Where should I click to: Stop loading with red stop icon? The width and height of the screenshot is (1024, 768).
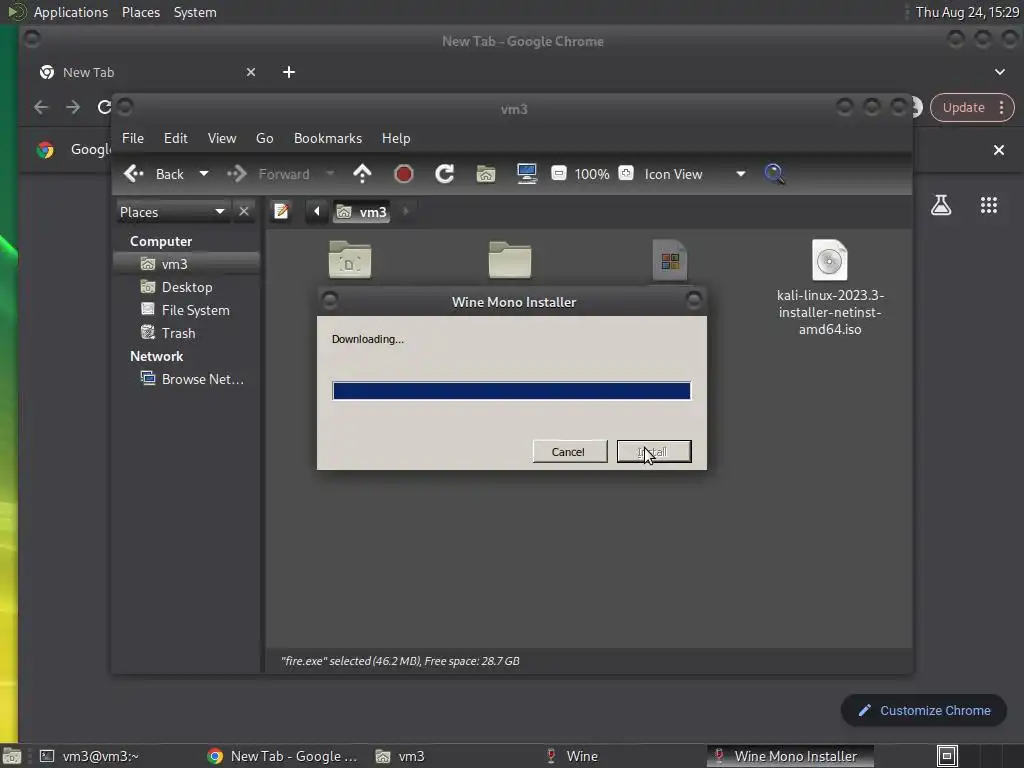404,174
